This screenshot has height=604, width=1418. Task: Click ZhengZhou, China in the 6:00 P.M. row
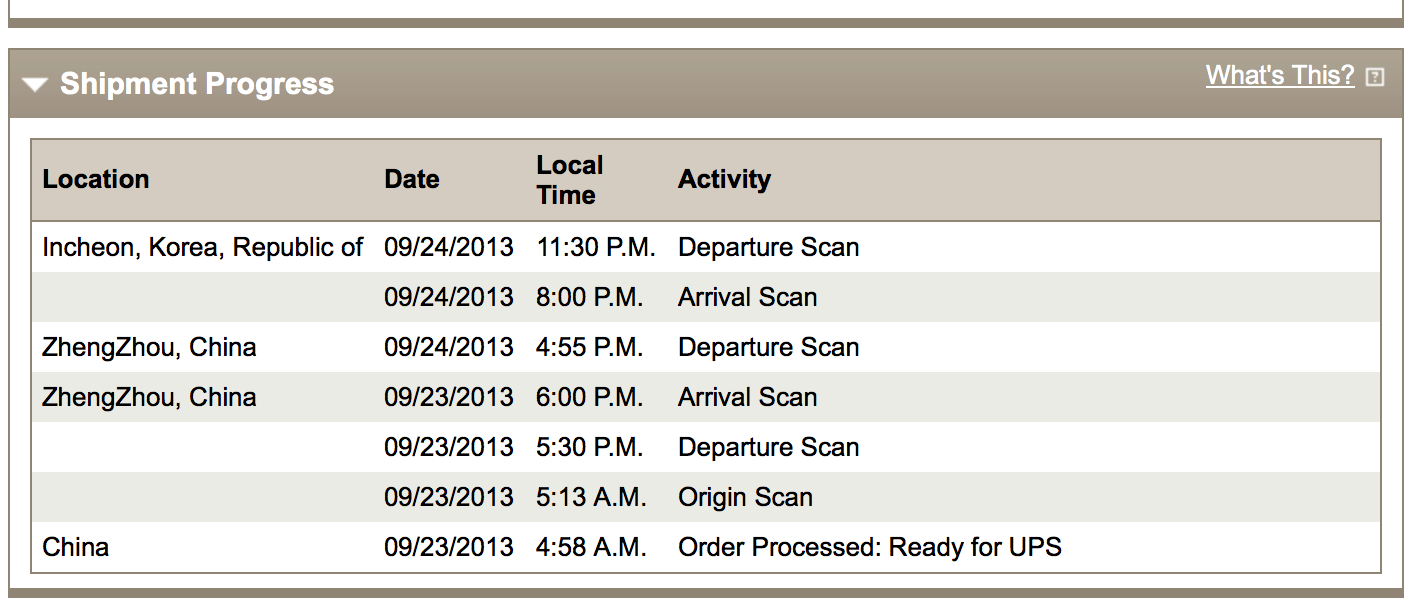149,397
